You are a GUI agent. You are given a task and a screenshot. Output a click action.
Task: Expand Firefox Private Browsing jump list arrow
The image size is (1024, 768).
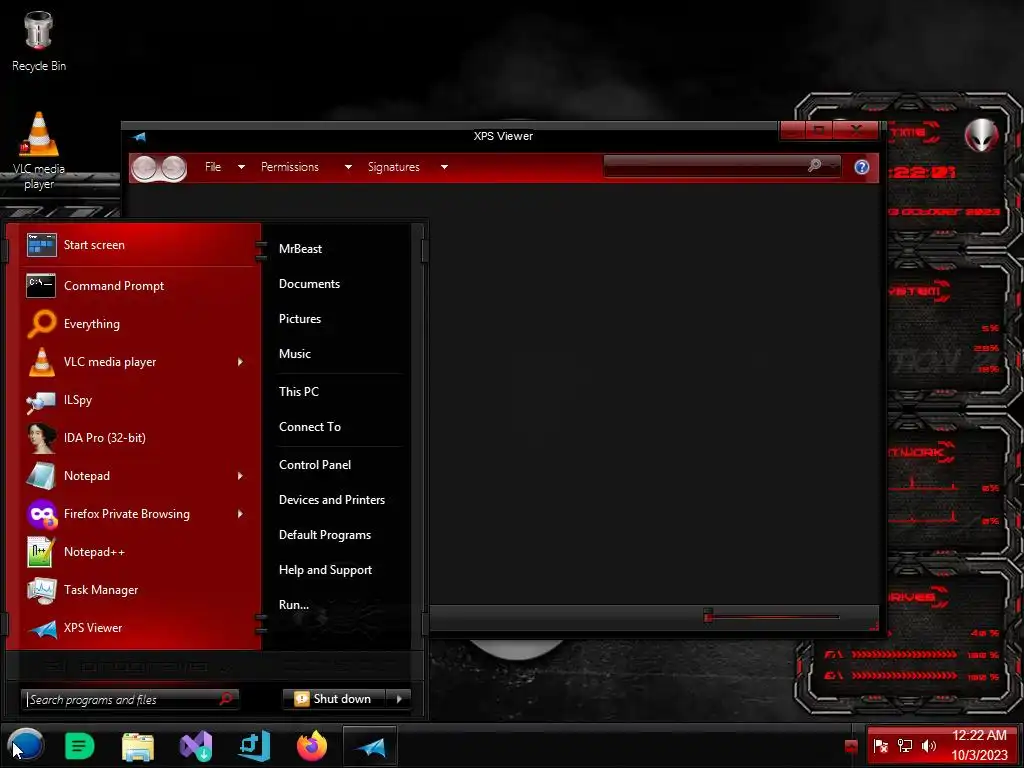pos(240,514)
